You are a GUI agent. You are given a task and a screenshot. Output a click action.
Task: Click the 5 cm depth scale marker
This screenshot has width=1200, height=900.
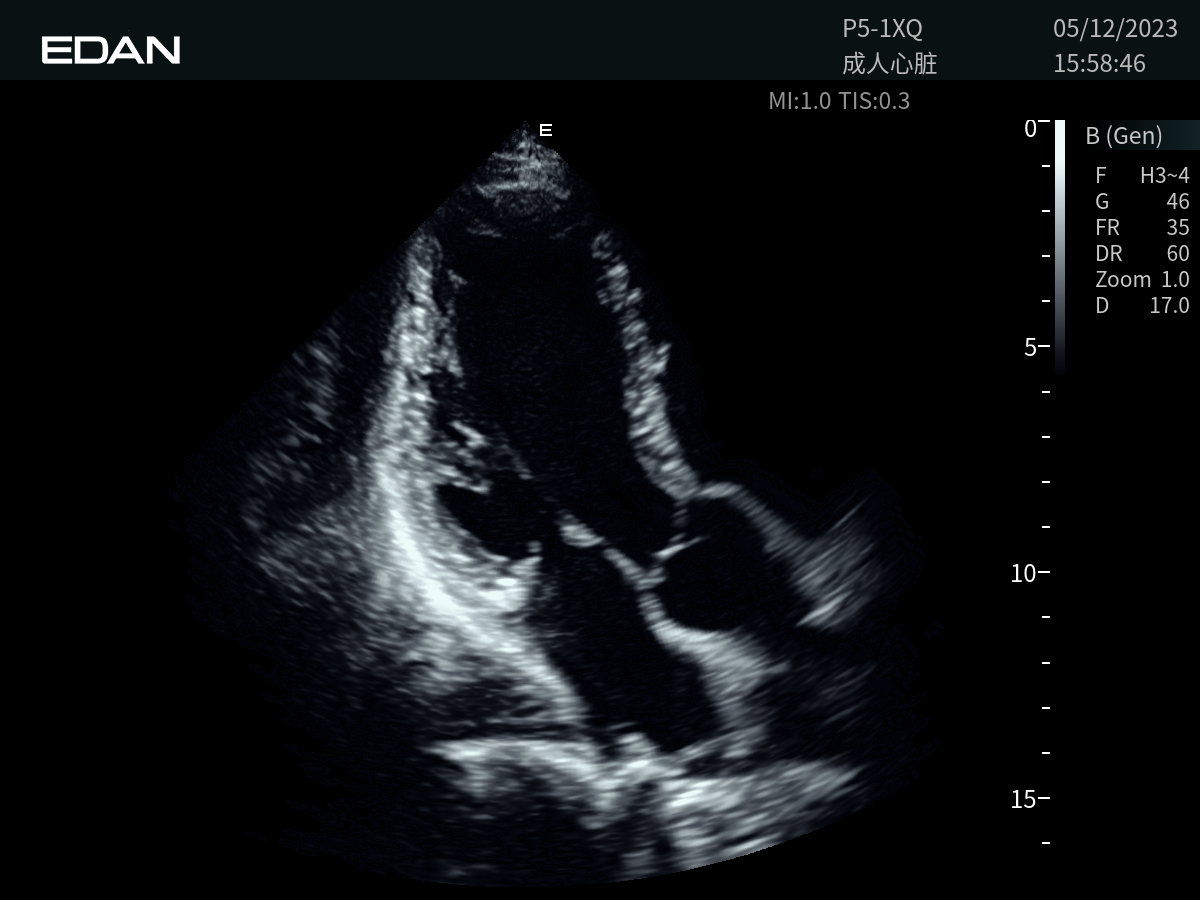(x=1029, y=348)
